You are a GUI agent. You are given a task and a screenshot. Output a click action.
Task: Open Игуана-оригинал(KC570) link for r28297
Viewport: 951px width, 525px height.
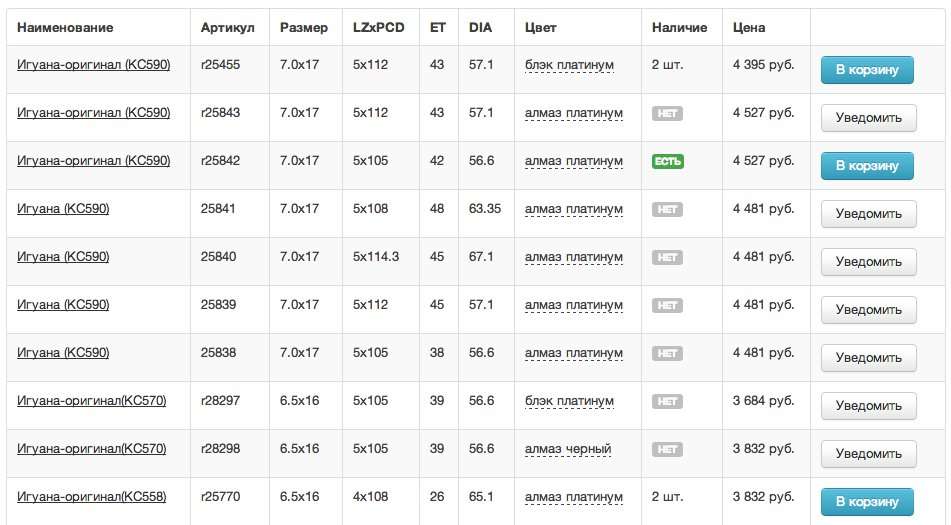(92, 401)
